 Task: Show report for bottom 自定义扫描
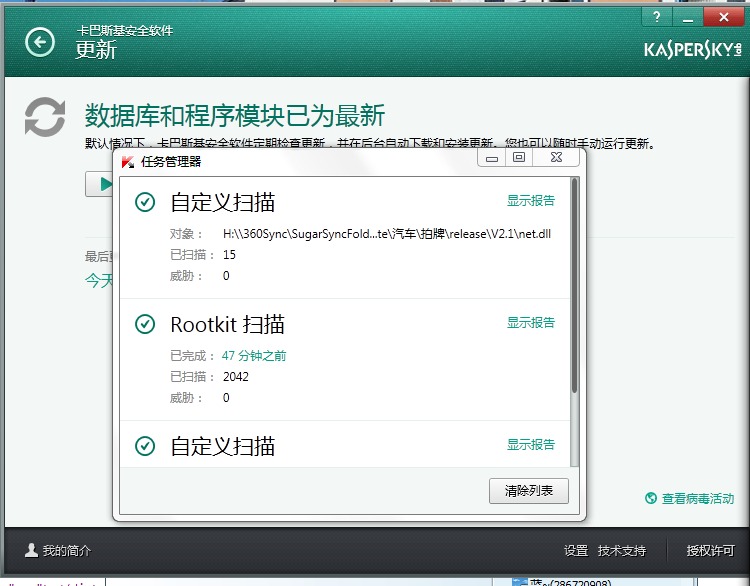click(530, 444)
